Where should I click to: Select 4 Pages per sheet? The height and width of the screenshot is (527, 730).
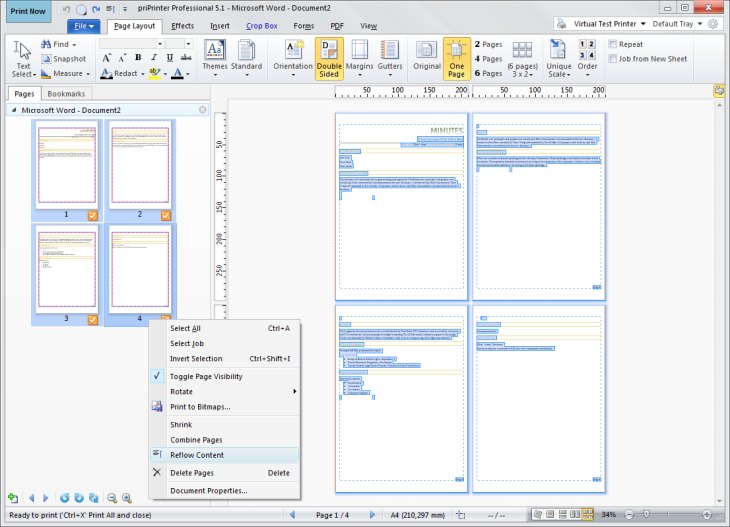(488, 59)
